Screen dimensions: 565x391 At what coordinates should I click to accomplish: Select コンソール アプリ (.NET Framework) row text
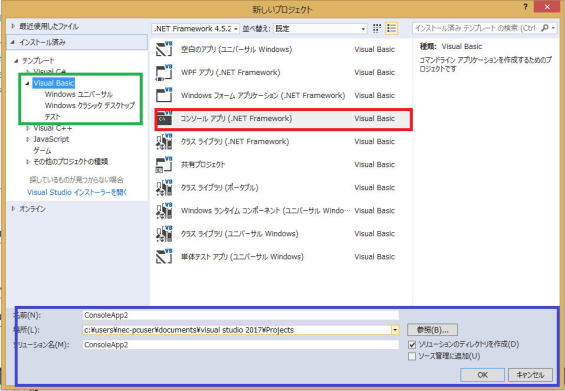pyautogui.click(x=236, y=118)
